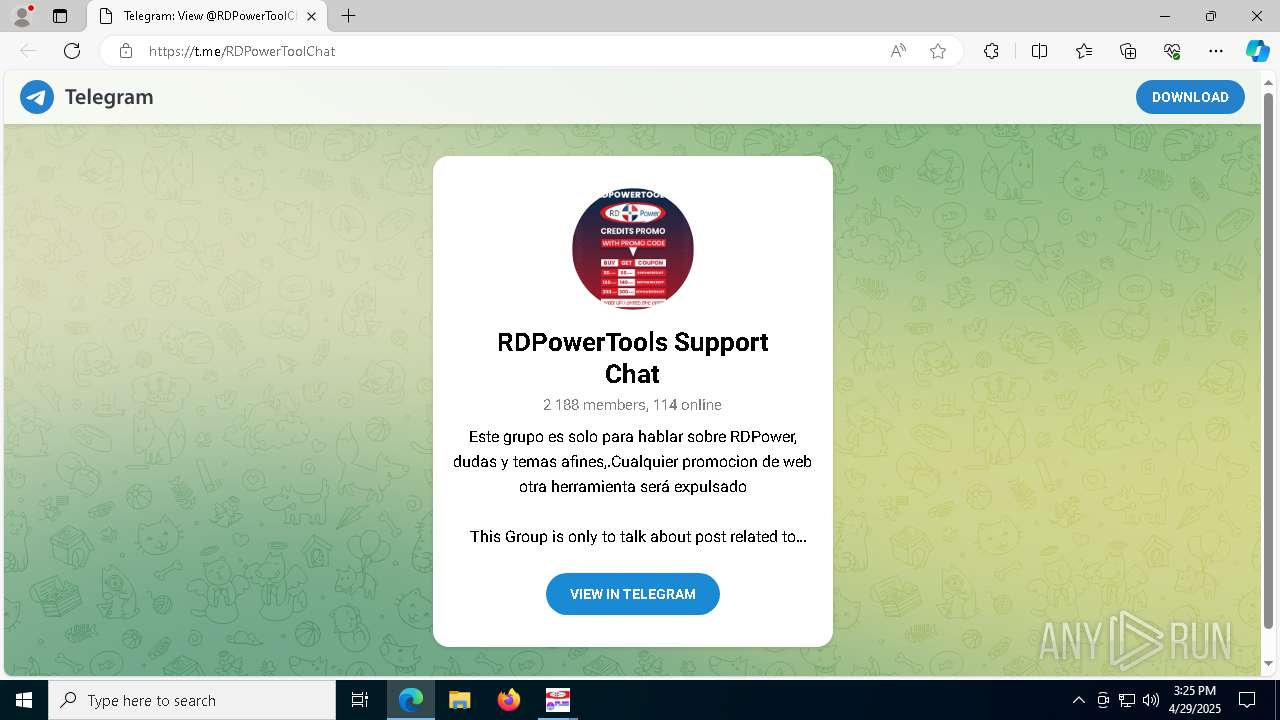Open the tab actions menu icon
The image size is (1280, 720).
point(60,16)
